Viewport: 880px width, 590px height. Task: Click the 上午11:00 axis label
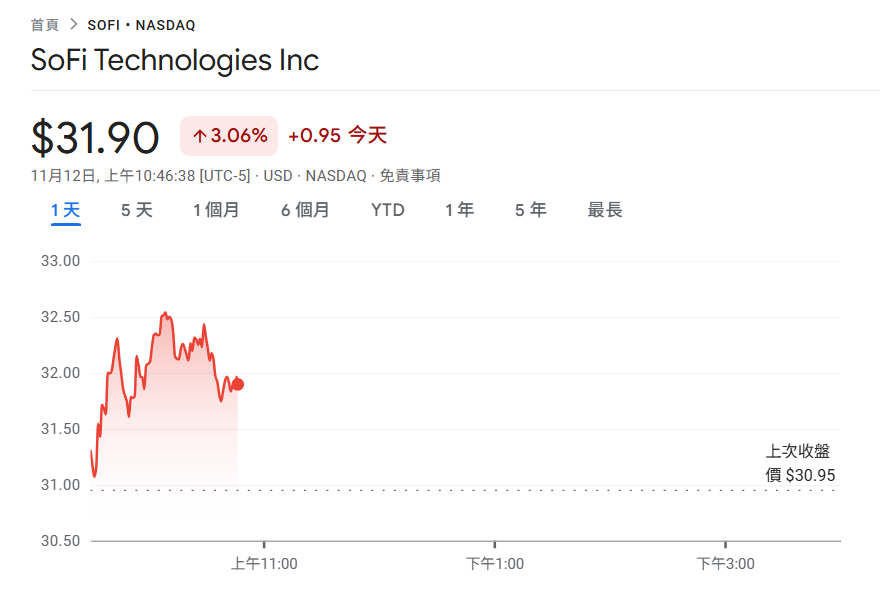265,563
